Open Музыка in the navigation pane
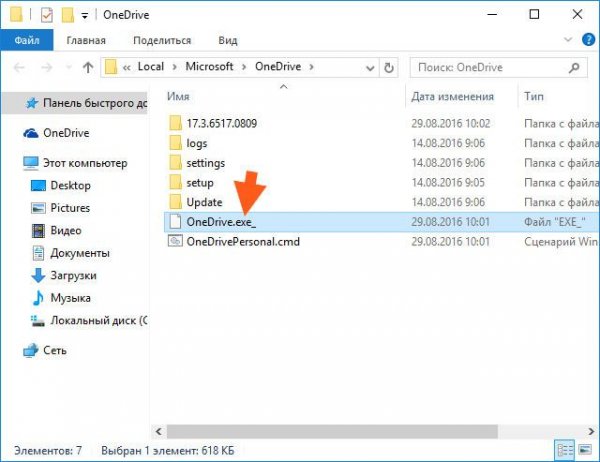 click(x=70, y=298)
